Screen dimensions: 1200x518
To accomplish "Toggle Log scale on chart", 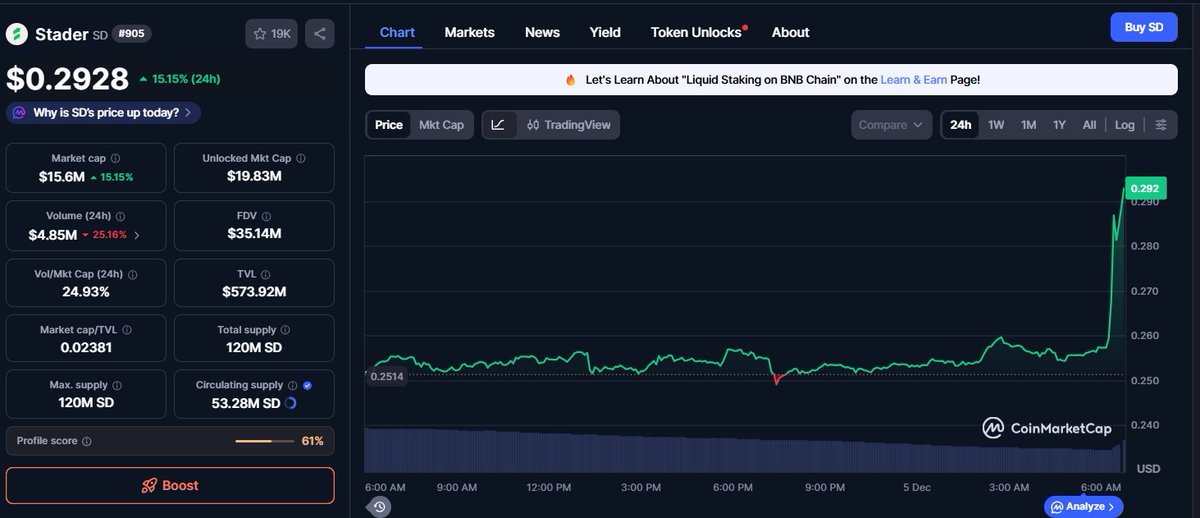I will [x=1125, y=125].
